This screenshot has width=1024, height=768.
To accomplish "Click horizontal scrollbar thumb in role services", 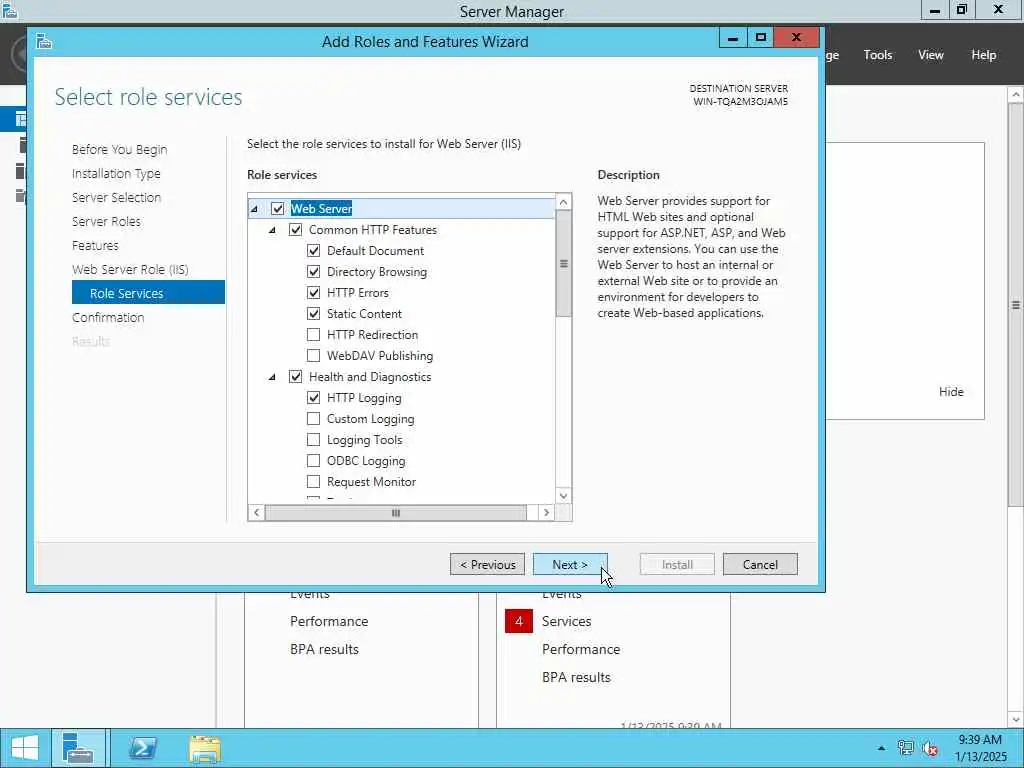I will (x=396, y=513).
